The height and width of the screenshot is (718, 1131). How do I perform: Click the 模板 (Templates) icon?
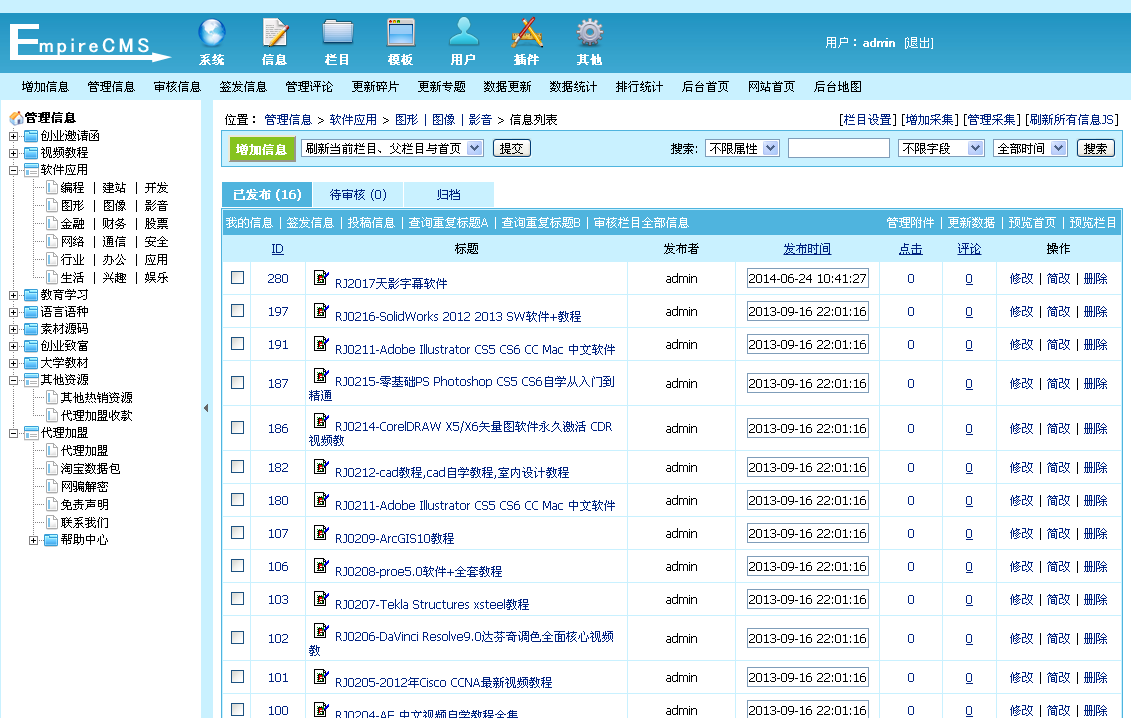(400, 40)
